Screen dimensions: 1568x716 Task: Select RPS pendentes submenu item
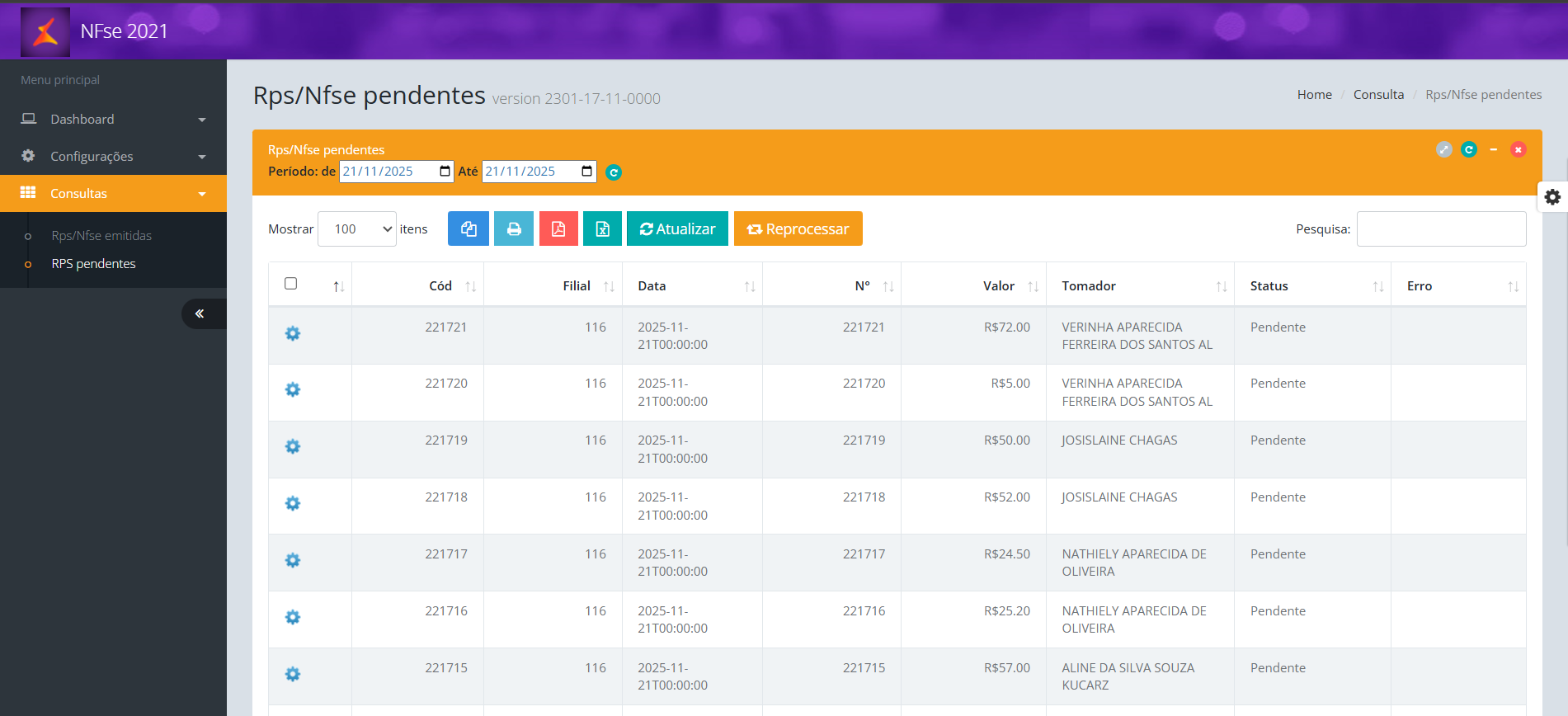point(93,264)
